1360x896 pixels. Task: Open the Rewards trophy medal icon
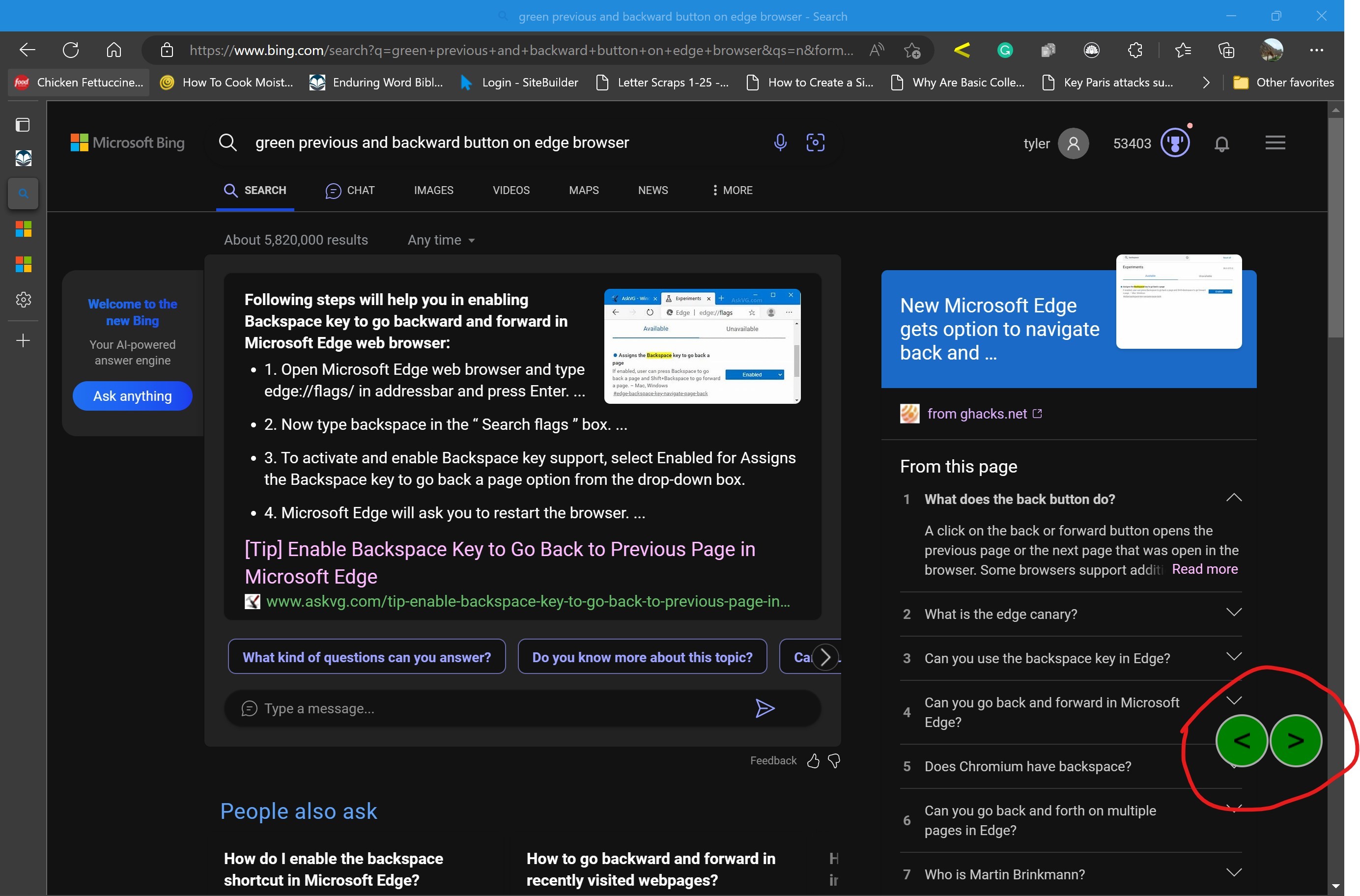pos(1175,142)
